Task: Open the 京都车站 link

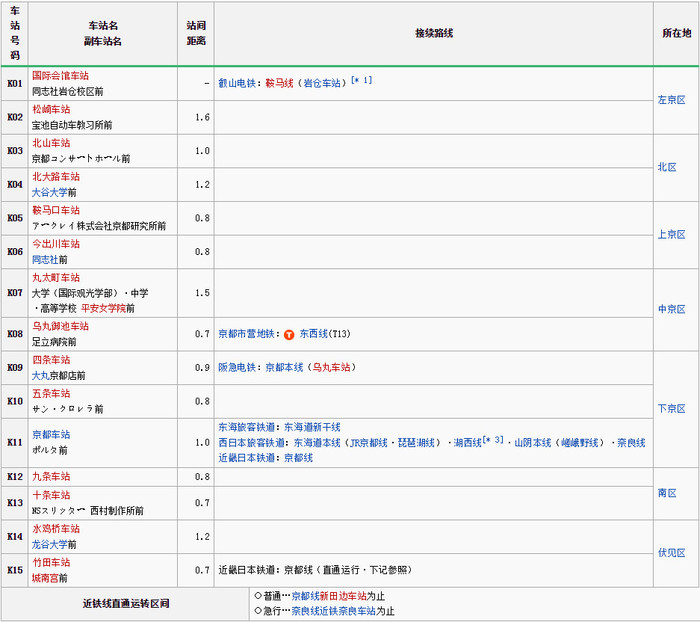Action: [x=51, y=434]
